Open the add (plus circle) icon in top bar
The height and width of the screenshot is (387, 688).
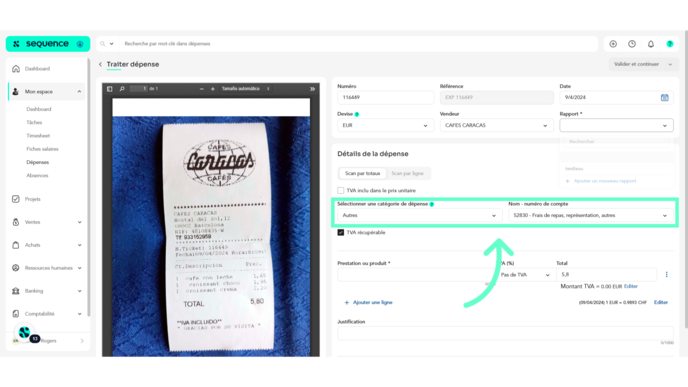pos(613,44)
